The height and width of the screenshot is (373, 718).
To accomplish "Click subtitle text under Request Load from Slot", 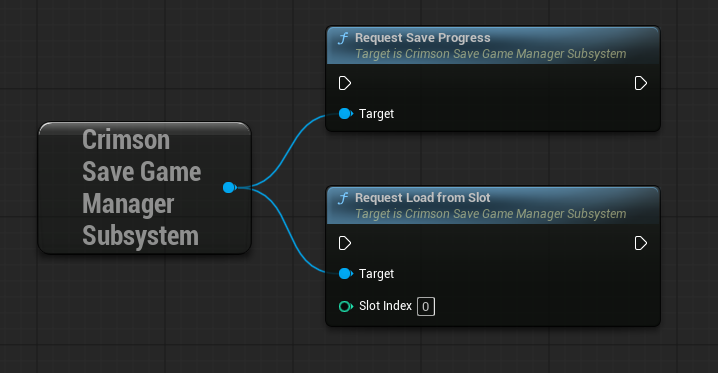I will click(490, 214).
